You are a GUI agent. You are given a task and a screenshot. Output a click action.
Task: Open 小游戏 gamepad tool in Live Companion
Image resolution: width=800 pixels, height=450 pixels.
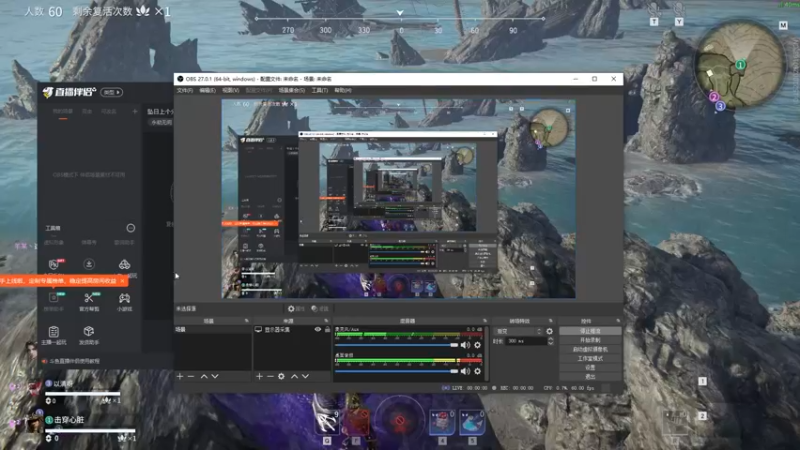coord(124,301)
